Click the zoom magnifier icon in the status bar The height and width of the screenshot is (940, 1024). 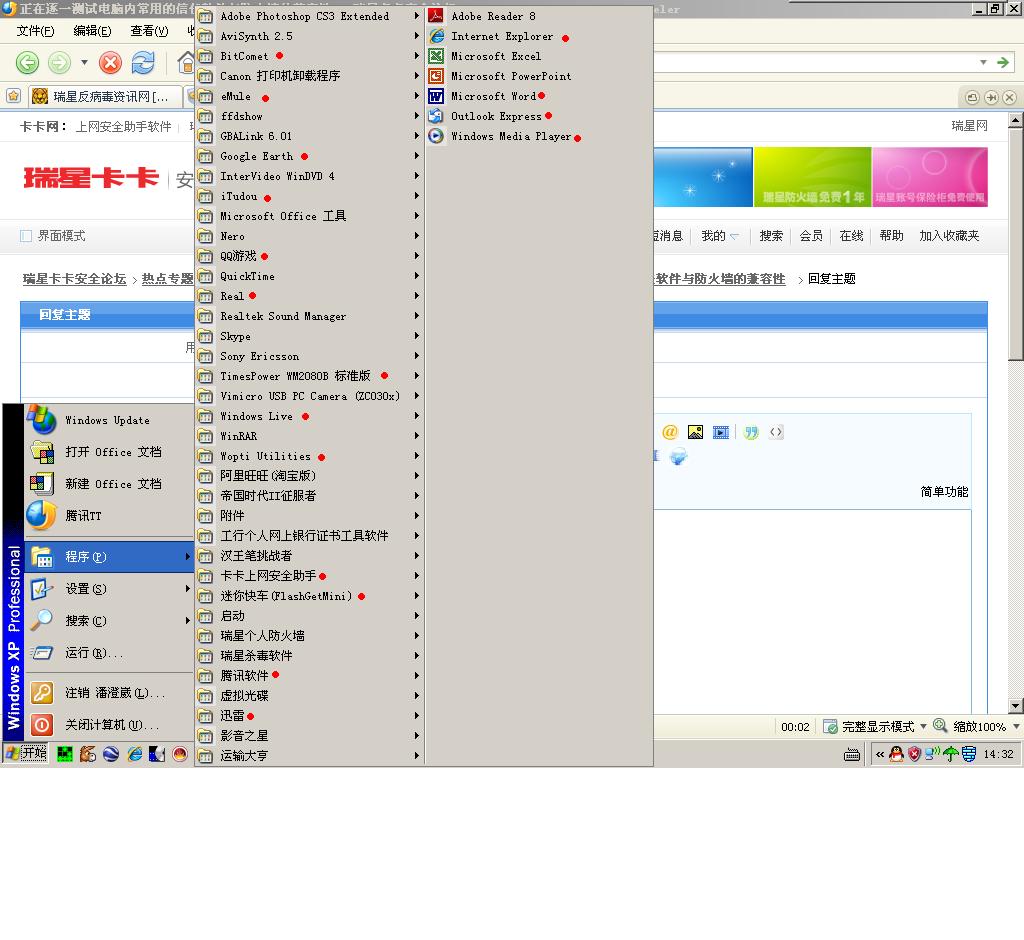940,726
